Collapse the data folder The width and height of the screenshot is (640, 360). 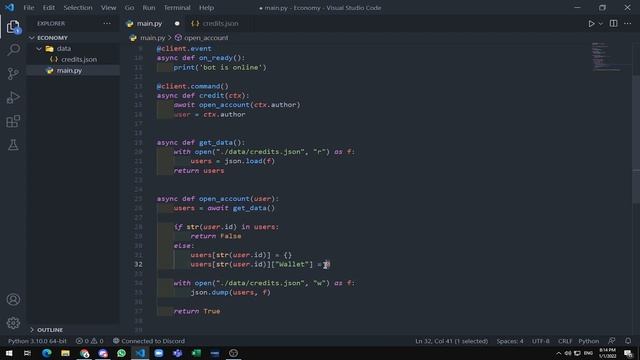click(x=63, y=49)
